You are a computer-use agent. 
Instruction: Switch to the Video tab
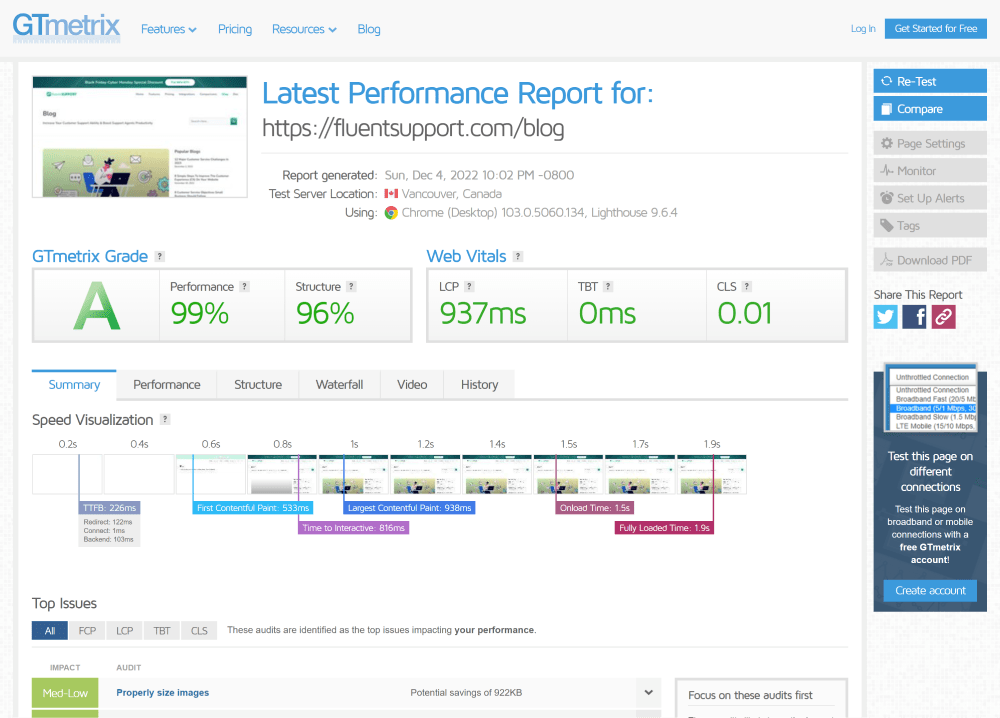pyautogui.click(x=412, y=385)
